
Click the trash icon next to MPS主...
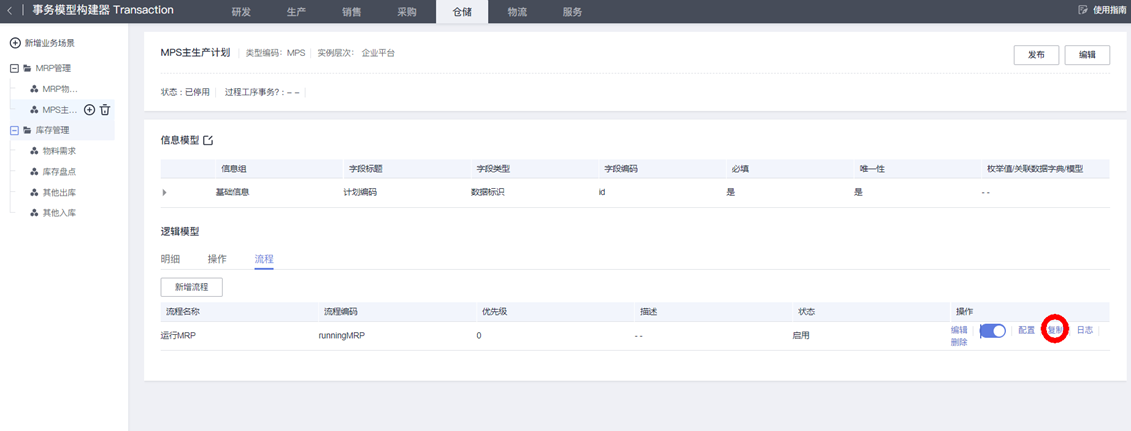coord(105,110)
